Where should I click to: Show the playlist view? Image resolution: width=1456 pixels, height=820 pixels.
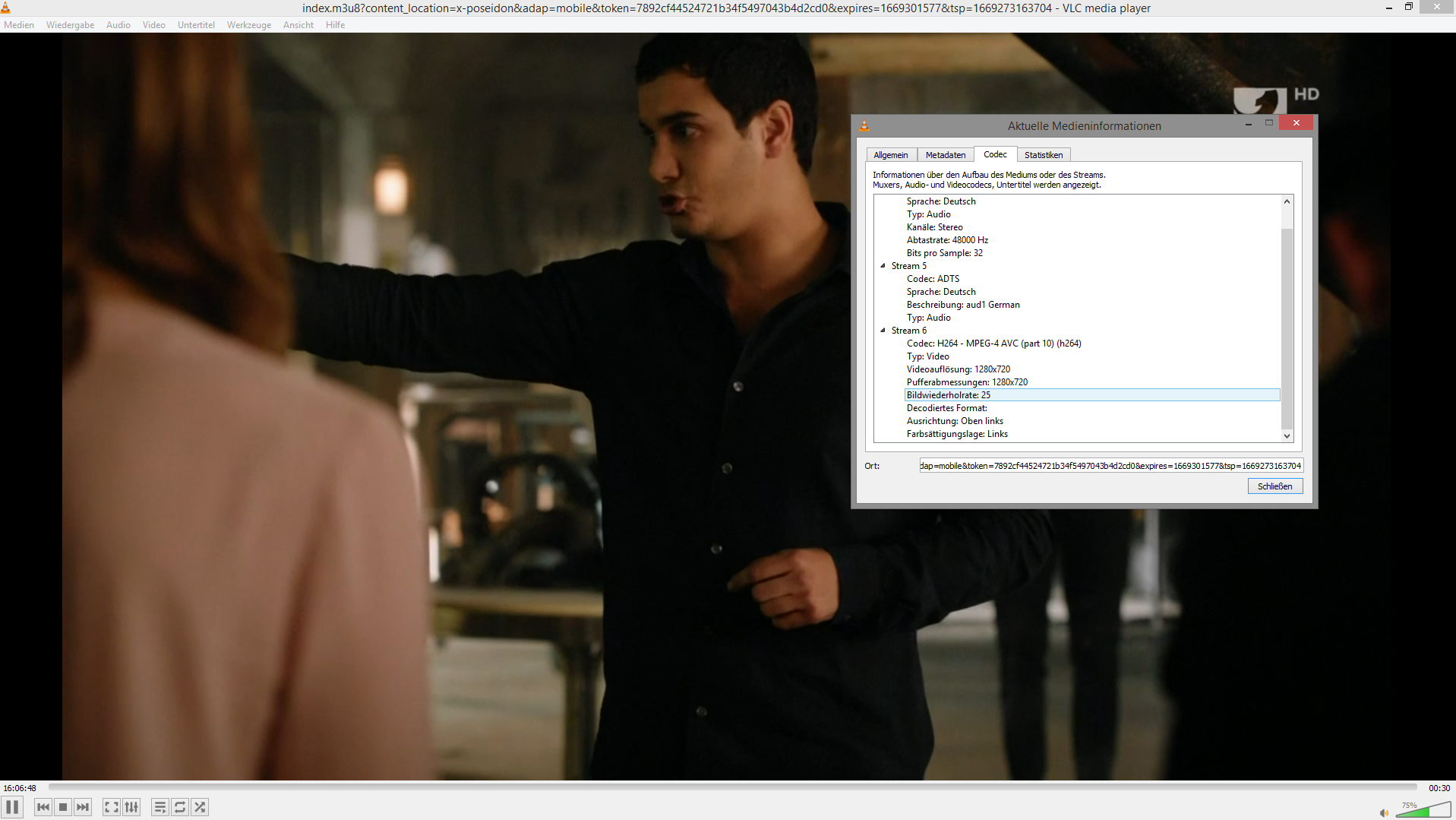(160, 807)
